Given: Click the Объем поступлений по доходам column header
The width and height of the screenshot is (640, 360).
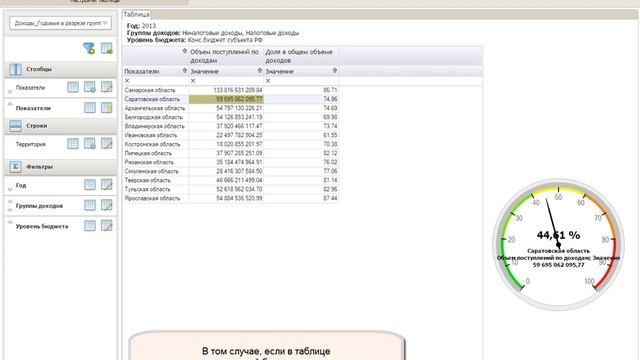Looking at the screenshot, I should pos(224,56).
